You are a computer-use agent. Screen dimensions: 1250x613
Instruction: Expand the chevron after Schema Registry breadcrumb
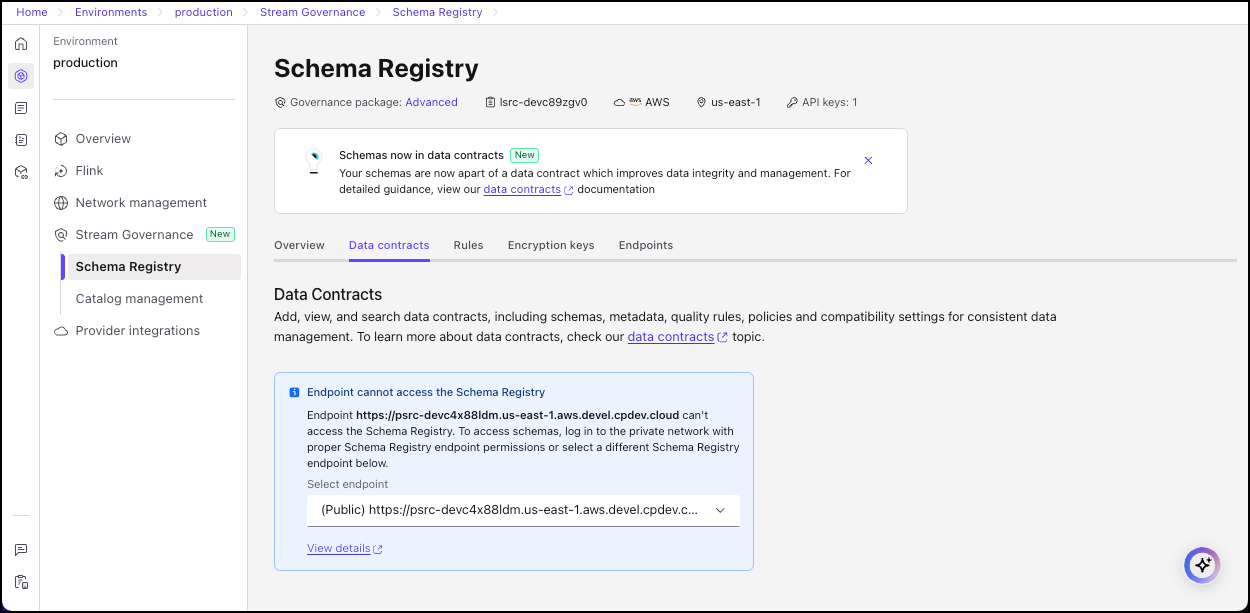click(493, 12)
